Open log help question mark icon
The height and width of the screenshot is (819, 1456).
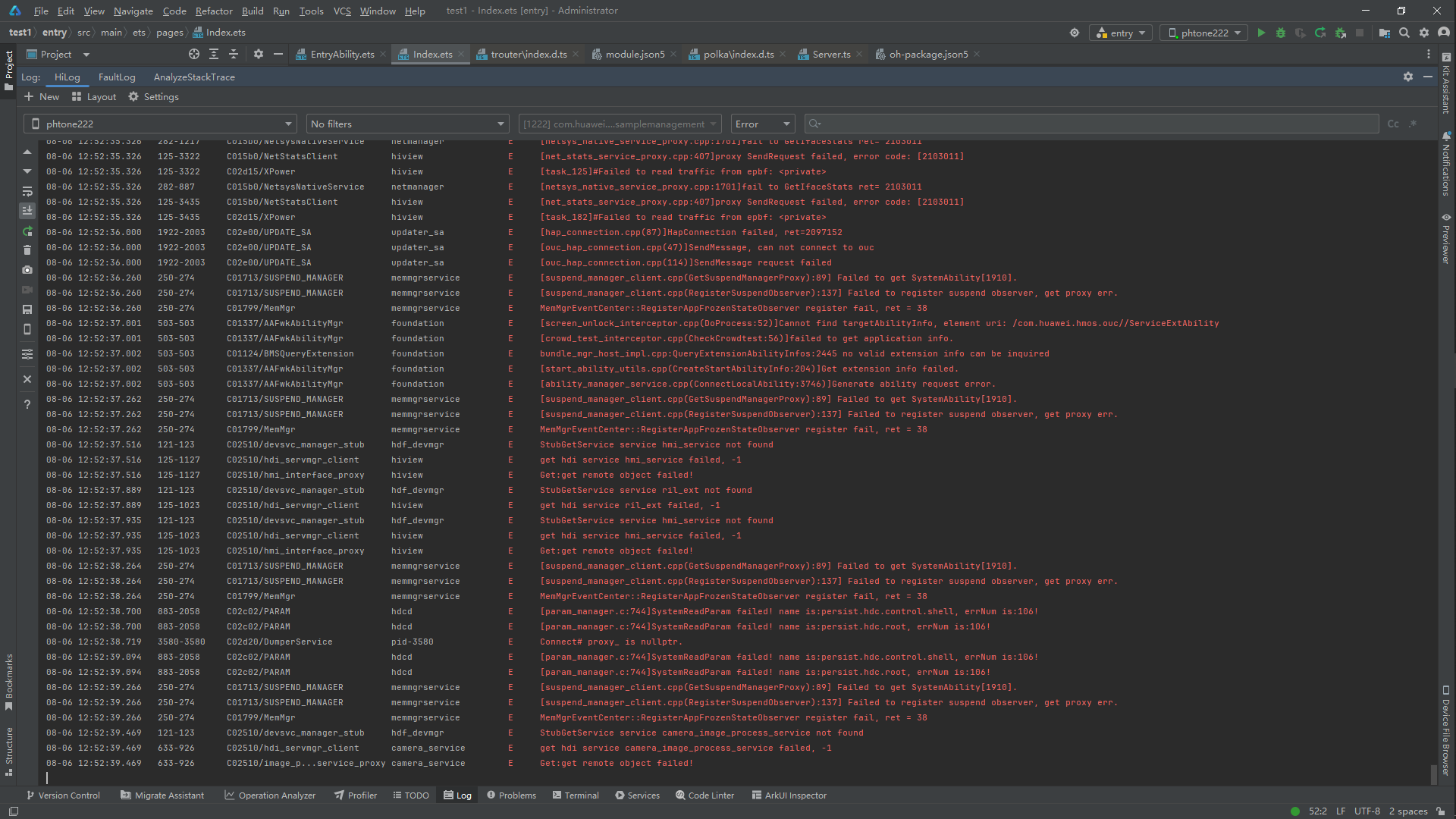pos(27,404)
